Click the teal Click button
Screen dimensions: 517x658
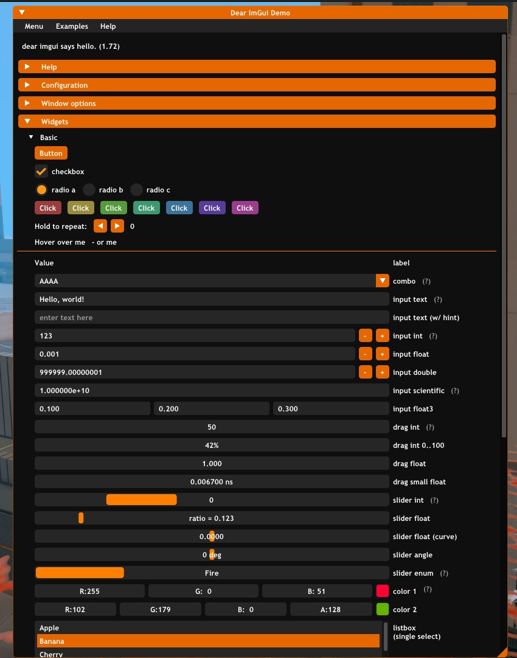tap(146, 208)
